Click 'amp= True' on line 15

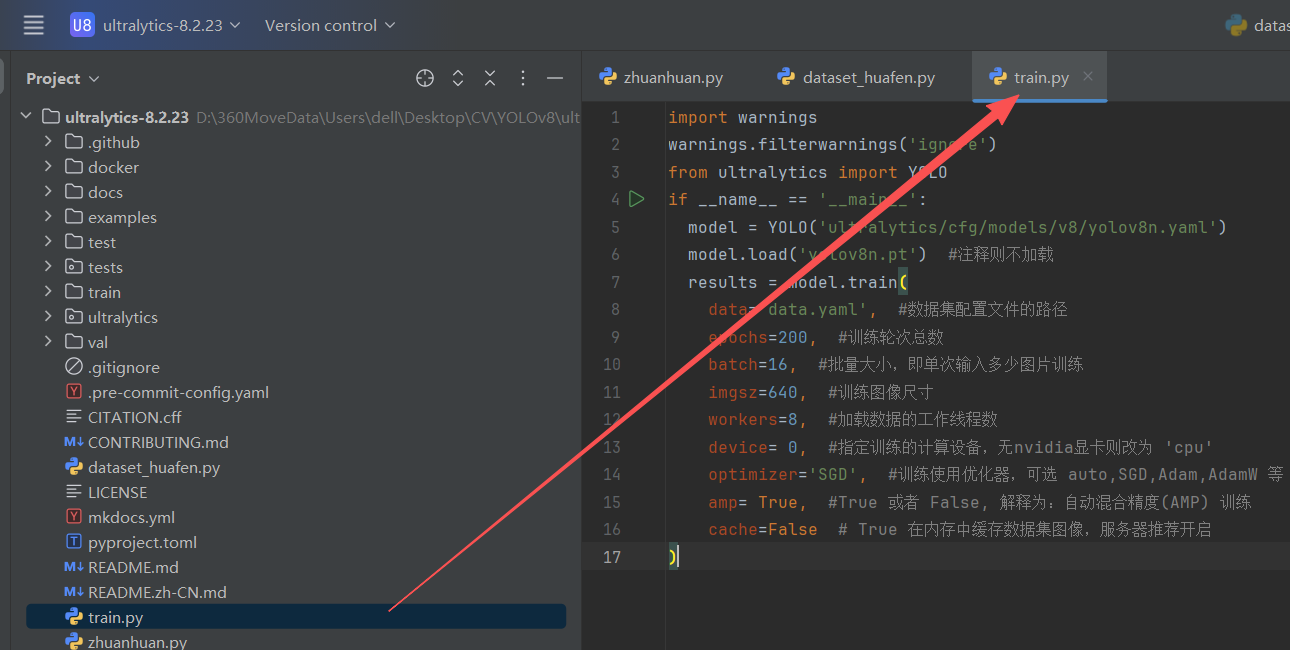(x=753, y=502)
